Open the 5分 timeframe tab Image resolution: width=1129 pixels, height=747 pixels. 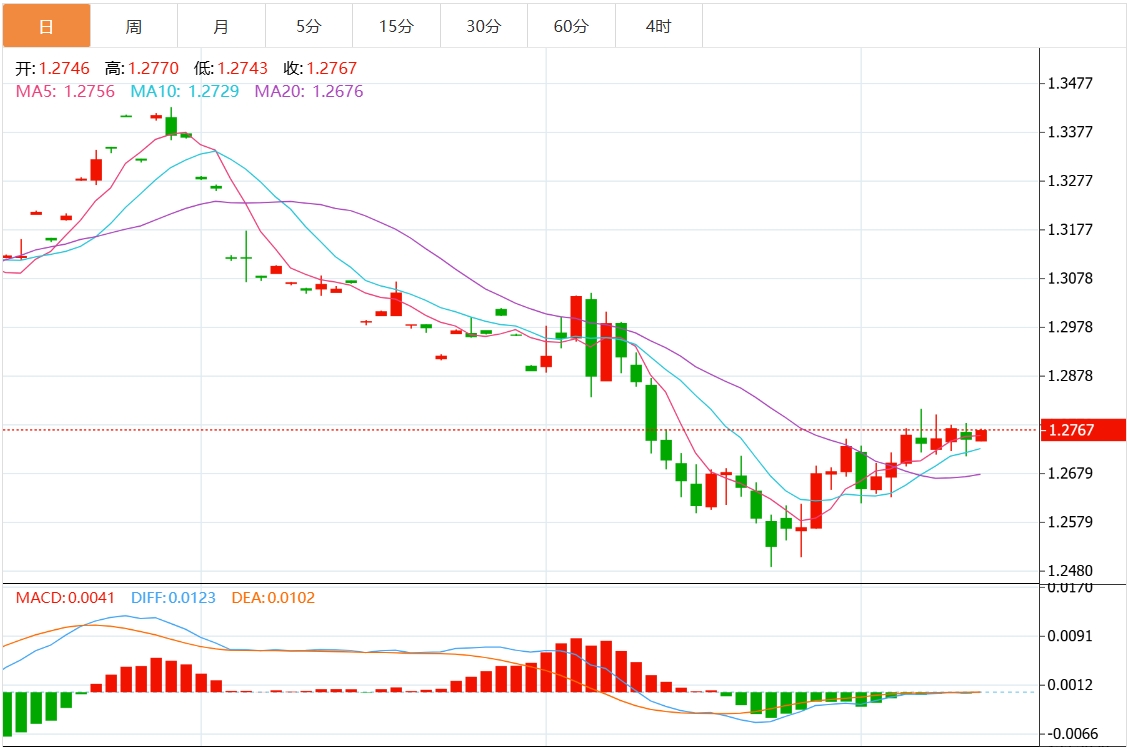(309, 26)
